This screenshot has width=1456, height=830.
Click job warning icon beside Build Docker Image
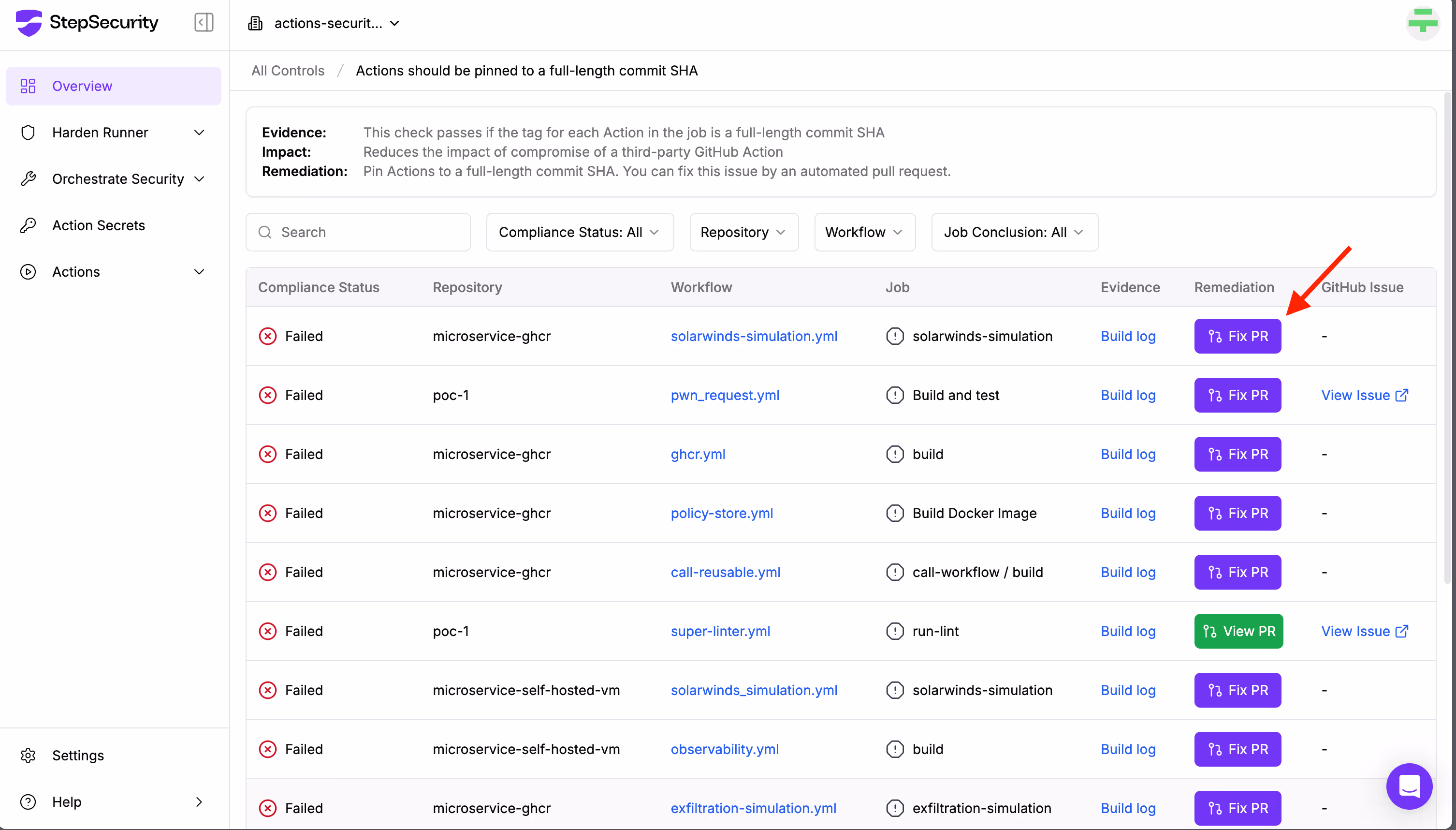click(x=895, y=513)
